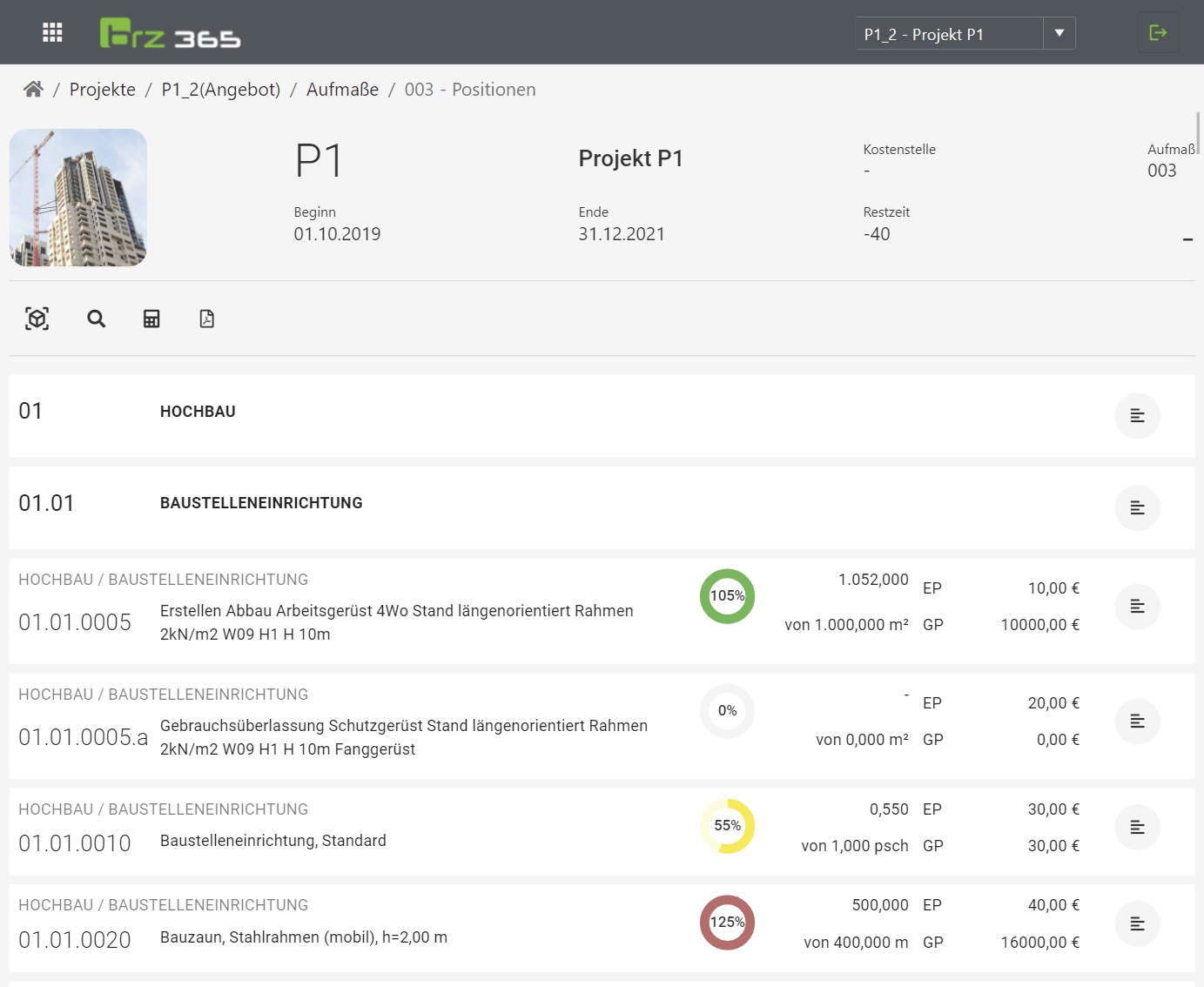
Task: Open the 3D model viewer icon
Action: click(x=37, y=319)
